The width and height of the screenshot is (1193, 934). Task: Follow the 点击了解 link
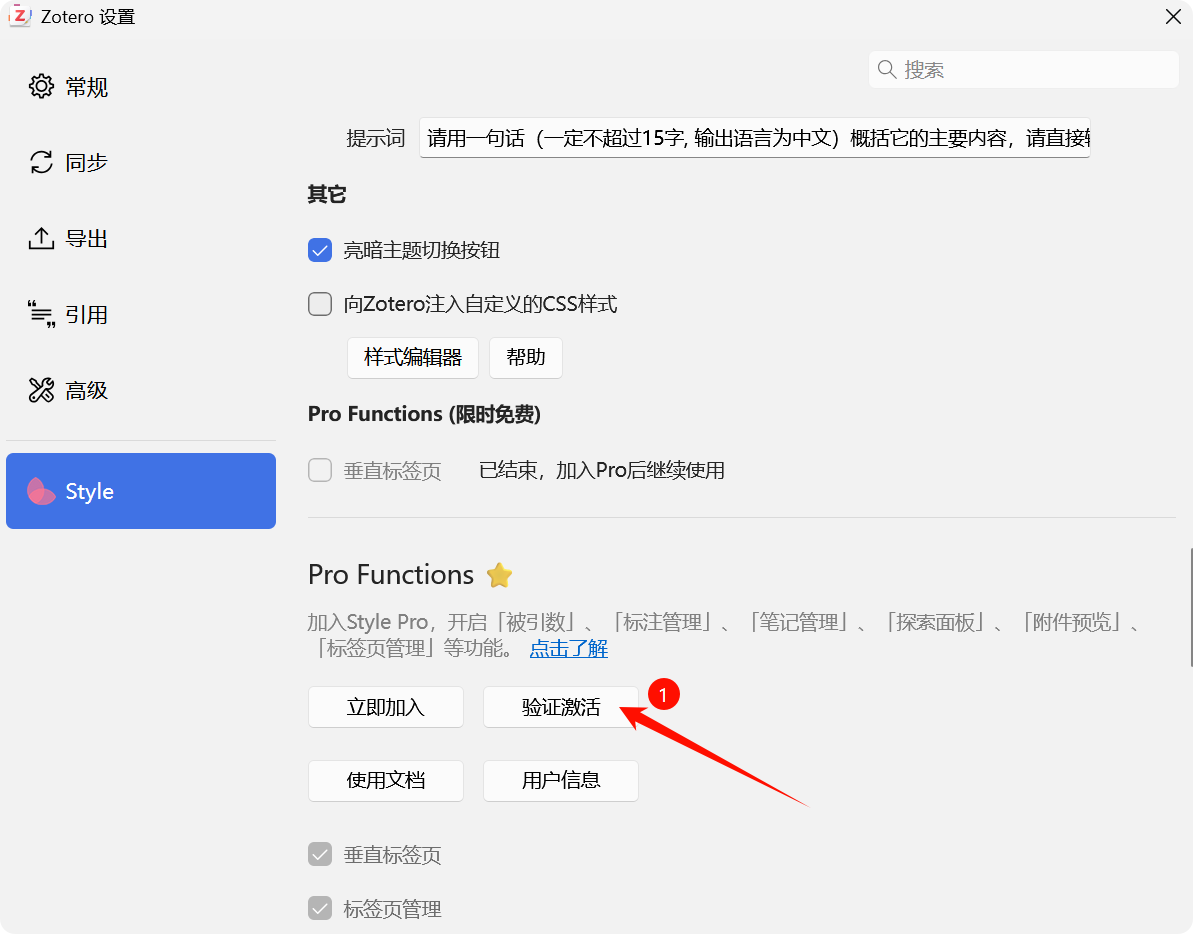pyautogui.click(x=568, y=648)
